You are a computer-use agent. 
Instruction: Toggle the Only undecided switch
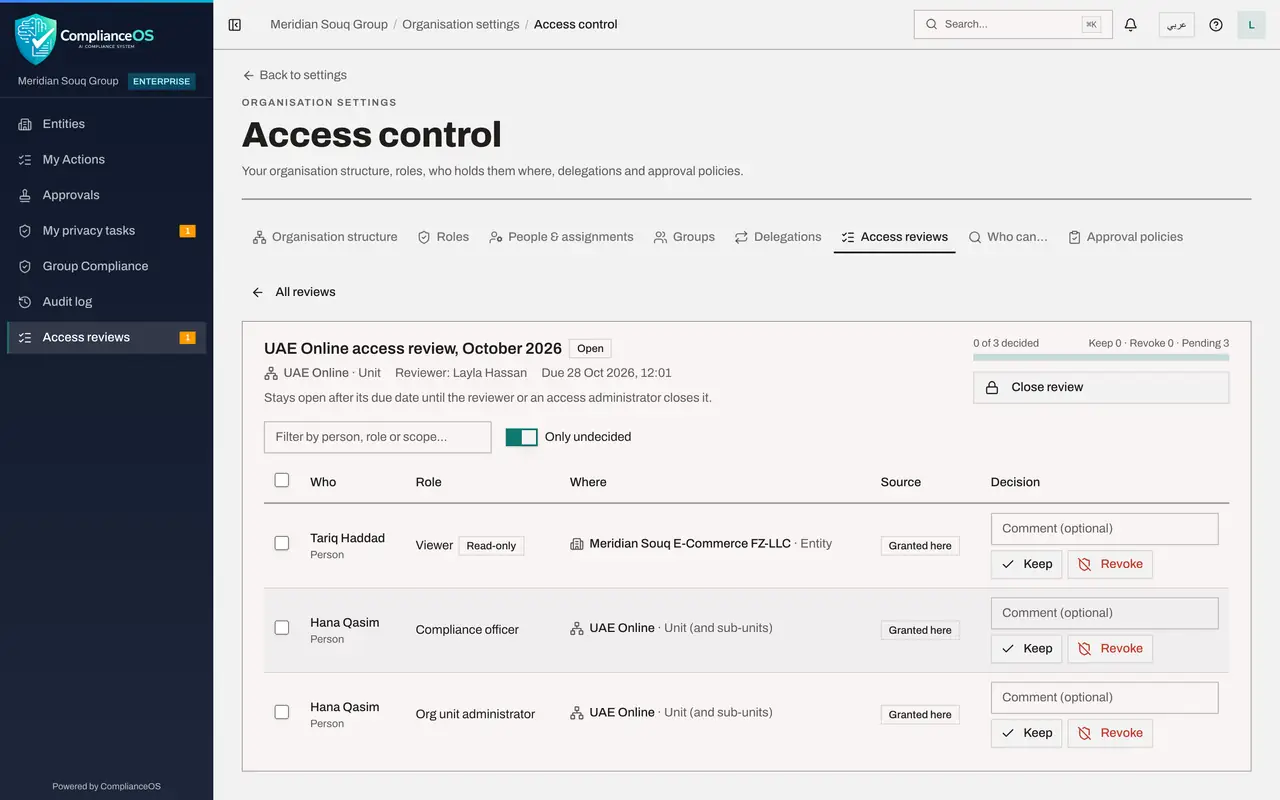point(522,437)
